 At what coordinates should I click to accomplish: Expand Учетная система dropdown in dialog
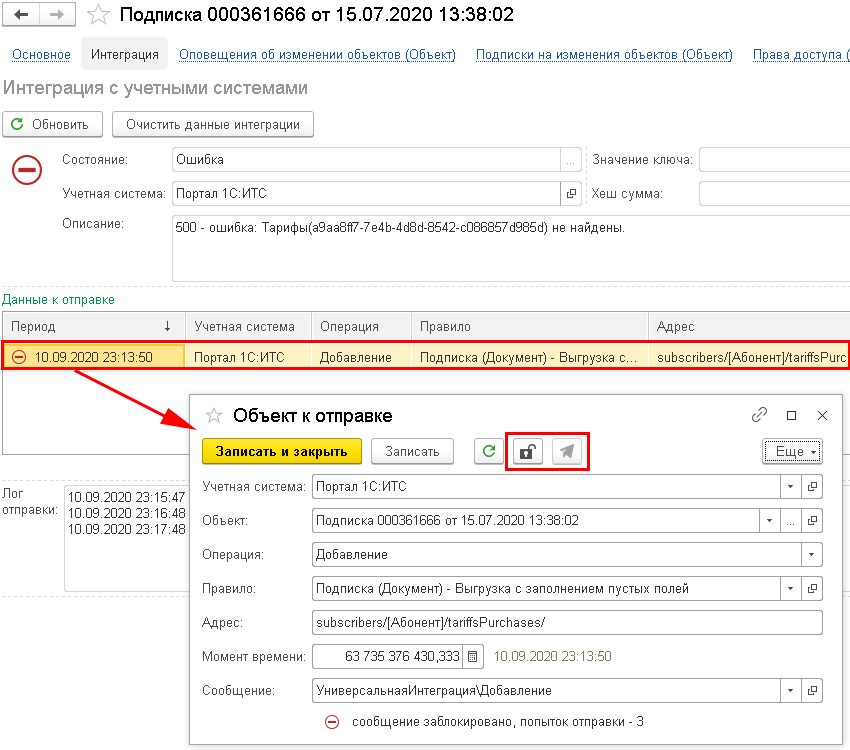pos(790,487)
